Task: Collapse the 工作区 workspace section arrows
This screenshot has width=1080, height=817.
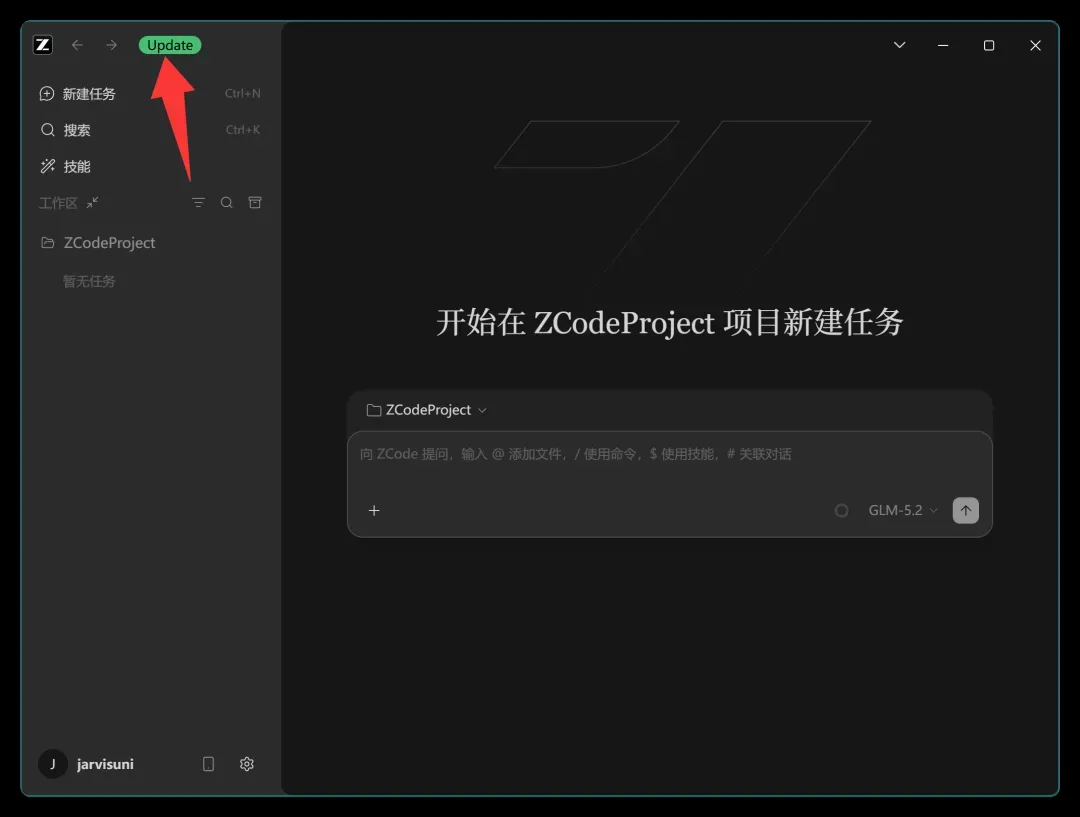Action: click(92, 203)
